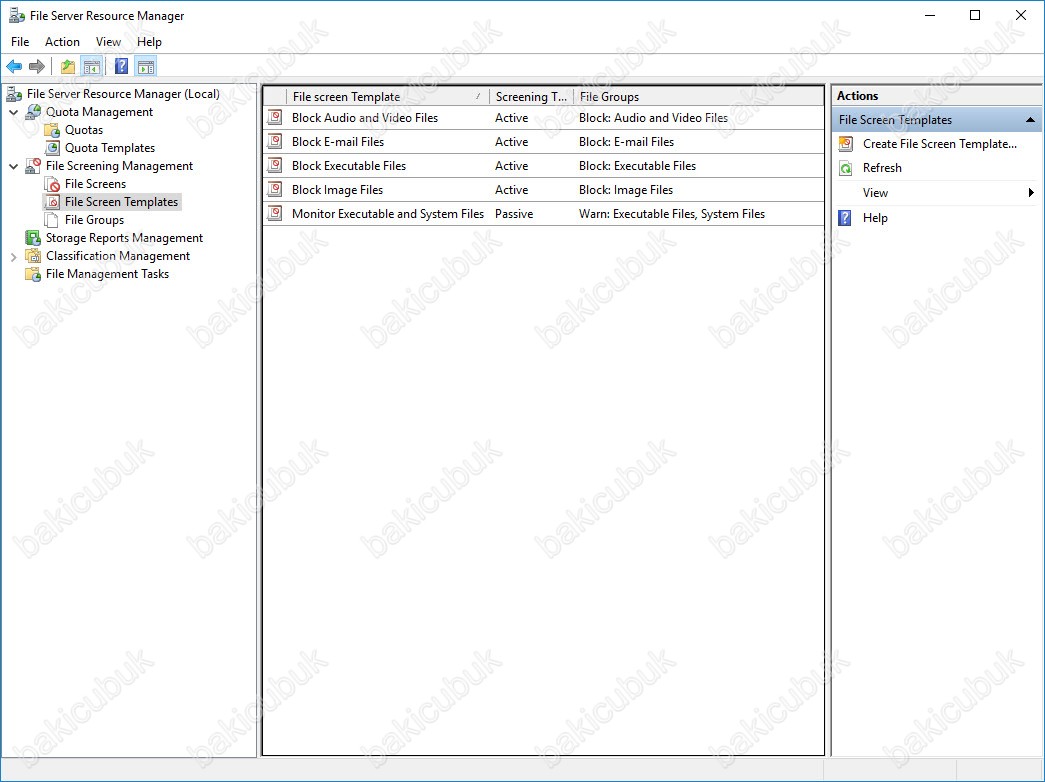Click the blue Help toolbar icon
The image size is (1045, 782).
click(x=121, y=66)
